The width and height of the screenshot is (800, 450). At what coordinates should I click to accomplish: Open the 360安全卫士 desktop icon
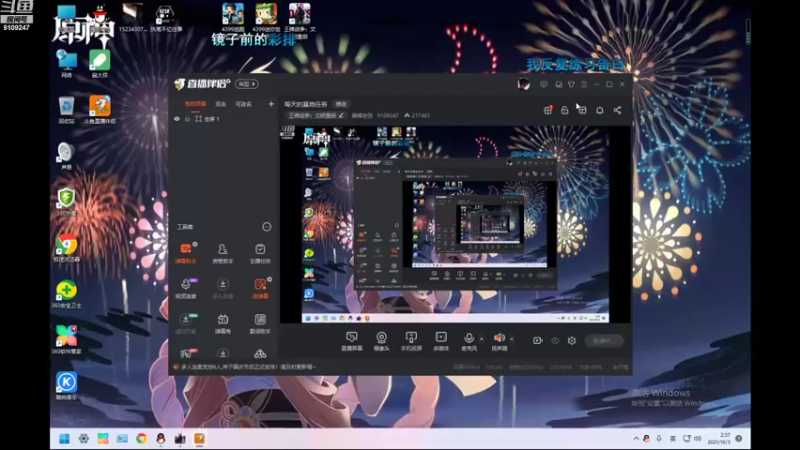66,294
